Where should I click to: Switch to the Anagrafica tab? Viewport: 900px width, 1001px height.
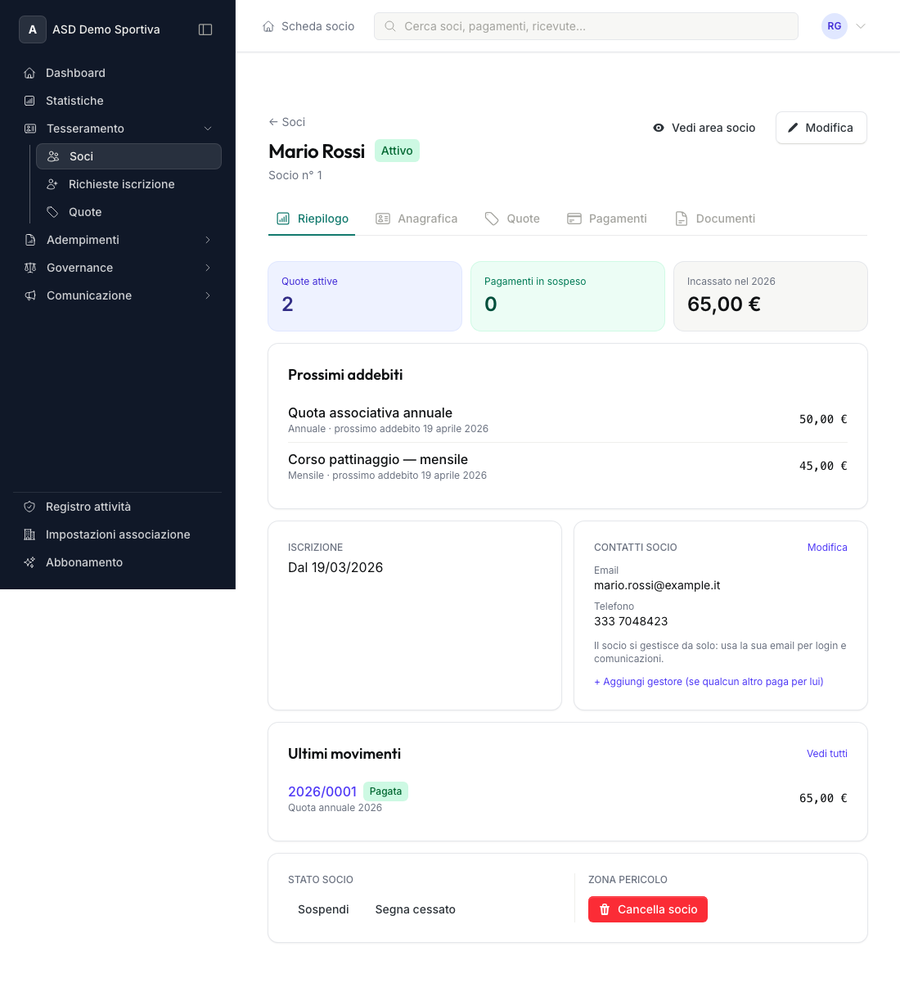[x=417, y=218]
